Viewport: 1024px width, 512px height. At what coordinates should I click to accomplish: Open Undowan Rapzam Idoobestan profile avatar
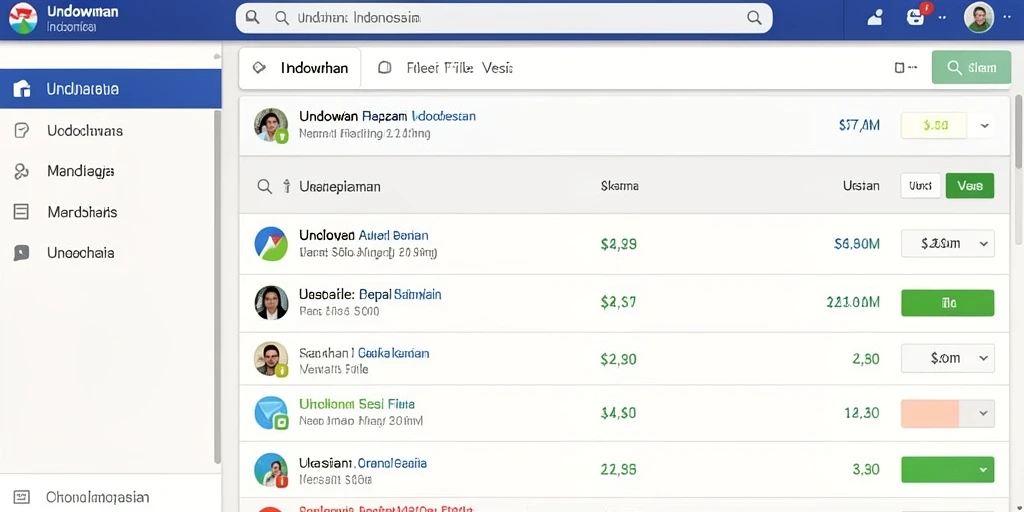click(x=271, y=125)
